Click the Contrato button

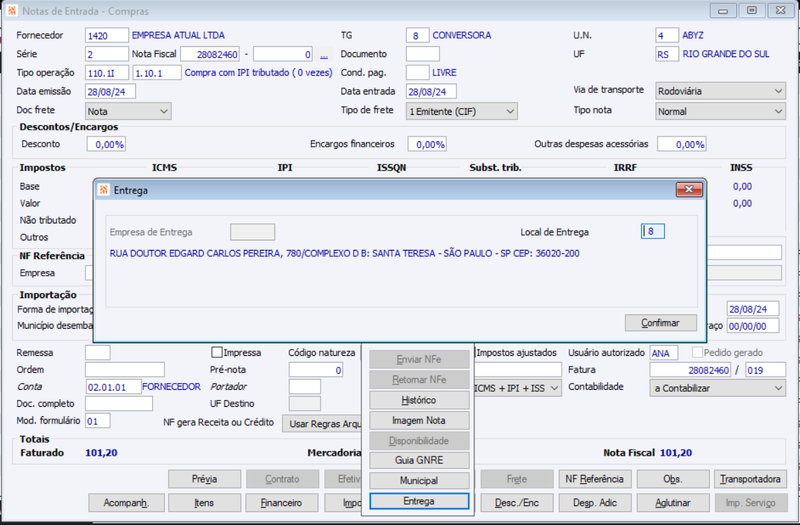(282, 479)
